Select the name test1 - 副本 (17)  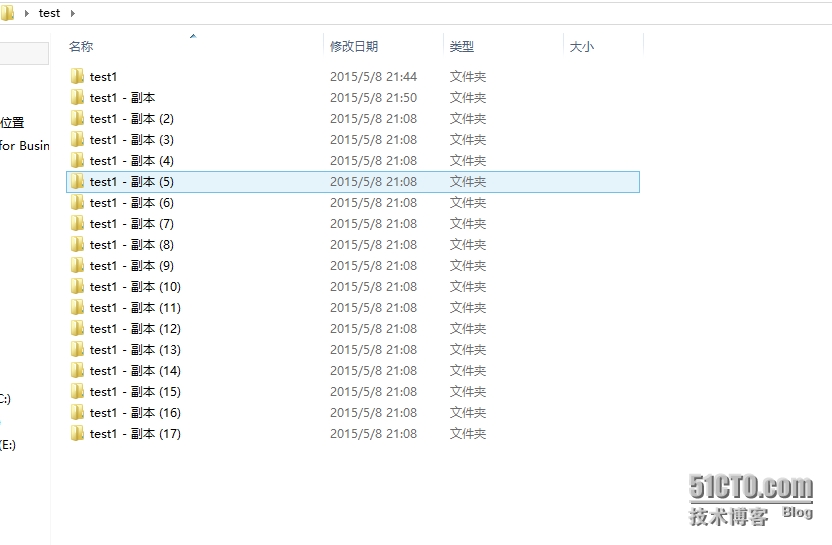pyautogui.click(x=135, y=434)
